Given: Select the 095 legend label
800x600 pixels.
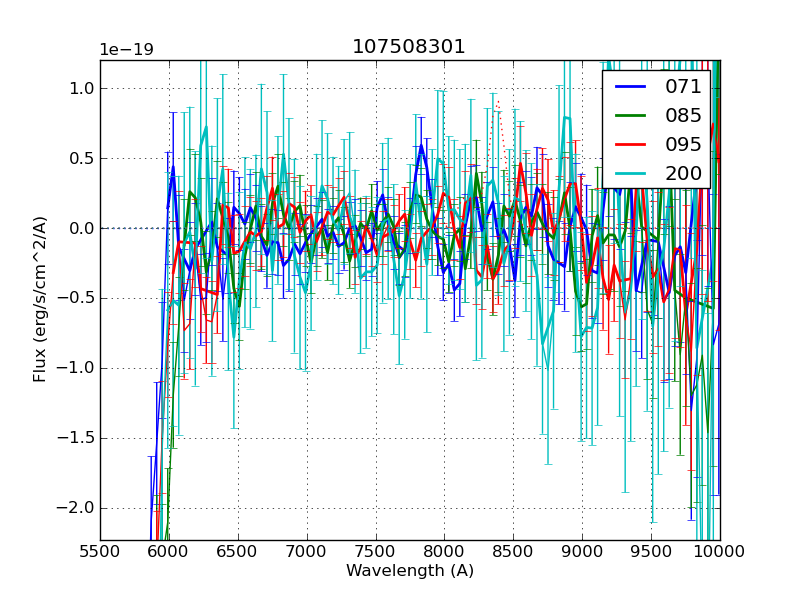Looking at the screenshot, I should (683, 144).
